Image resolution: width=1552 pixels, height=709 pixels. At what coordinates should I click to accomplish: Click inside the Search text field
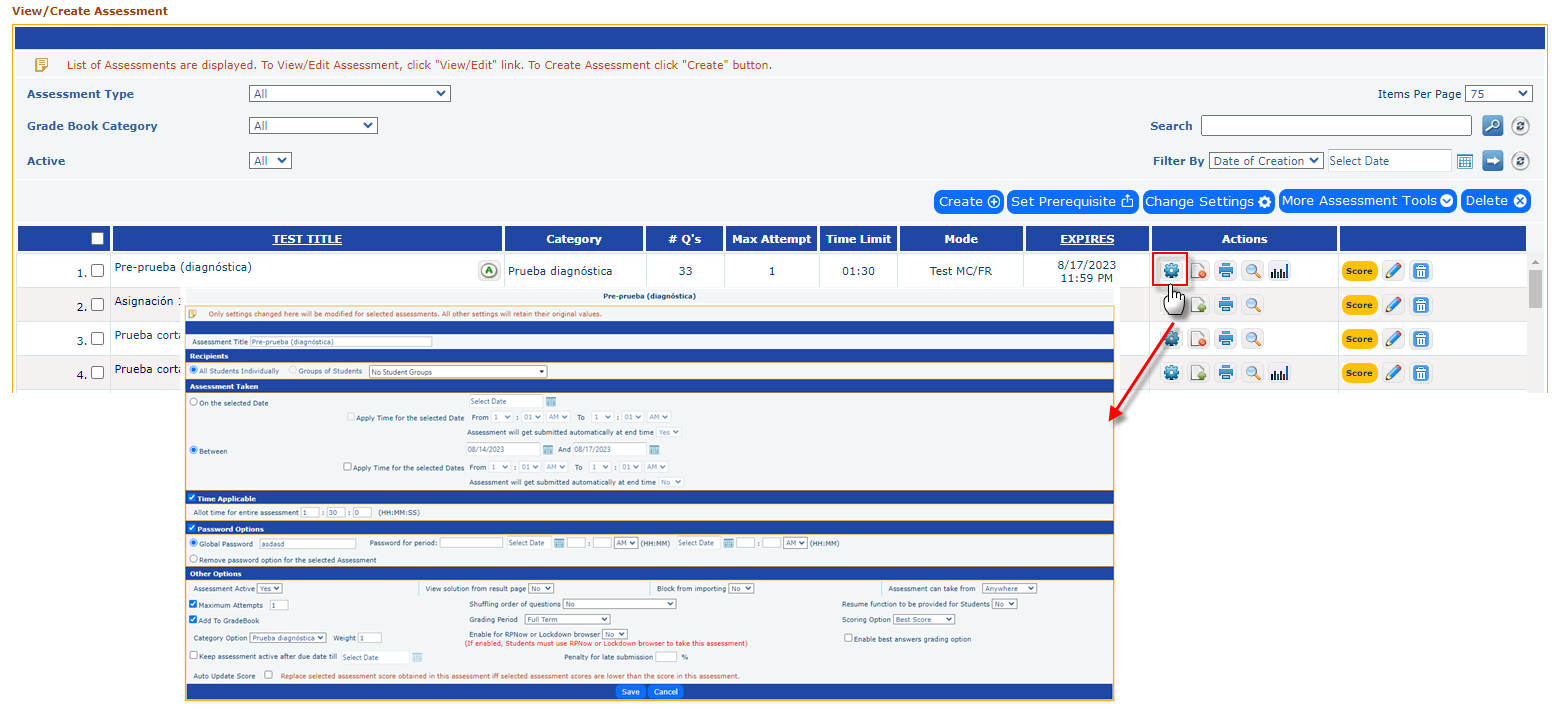[1335, 126]
